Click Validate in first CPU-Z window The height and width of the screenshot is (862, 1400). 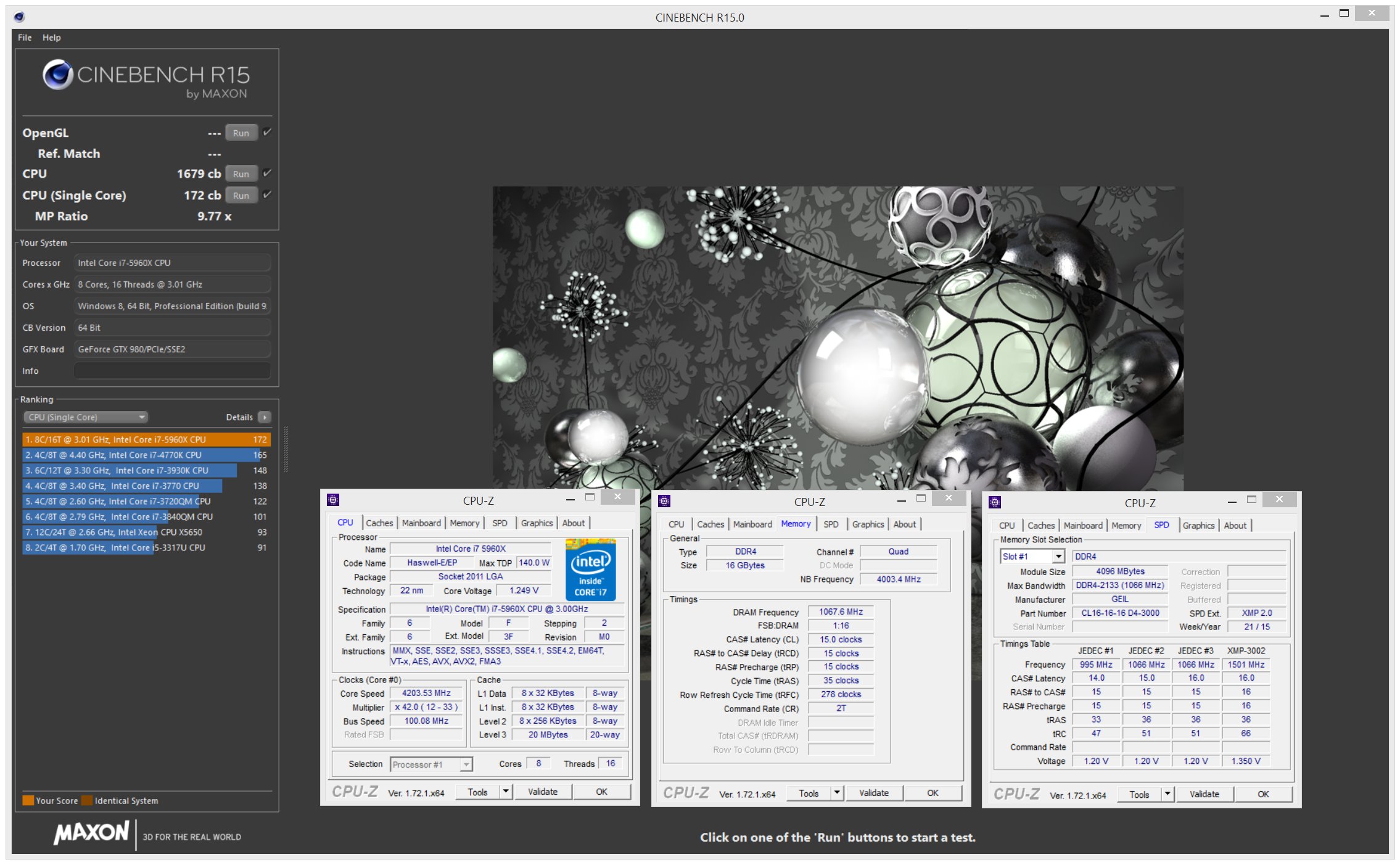543,792
